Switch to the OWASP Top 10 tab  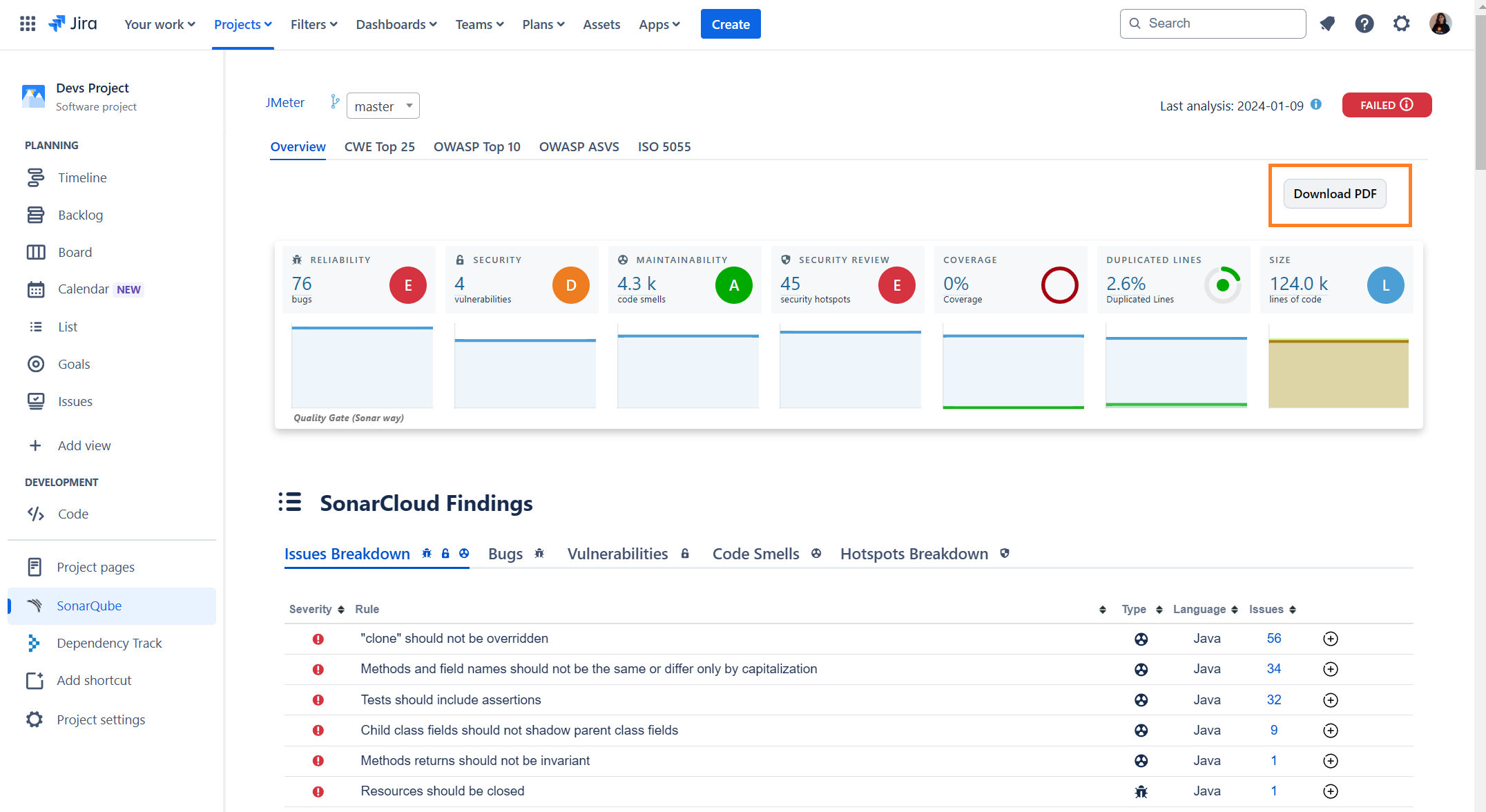[477, 146]
